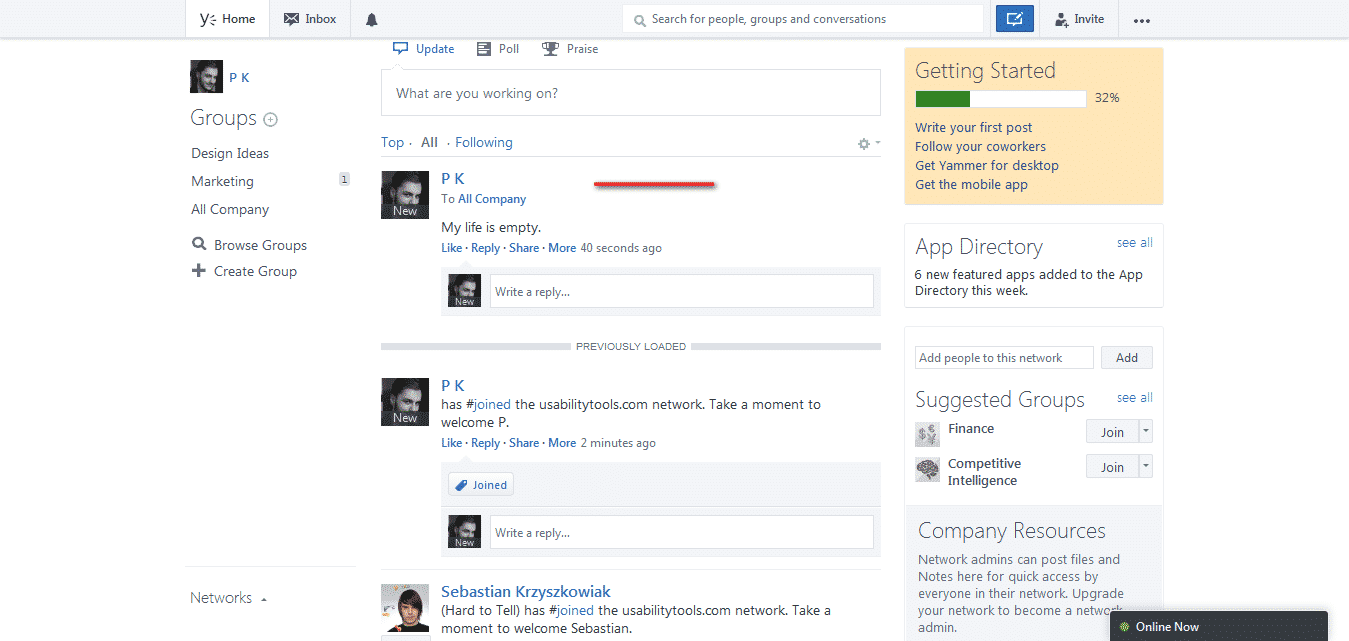1349x641 pixels.
Task: Click the Add people to this network field
Action: 1003,357
